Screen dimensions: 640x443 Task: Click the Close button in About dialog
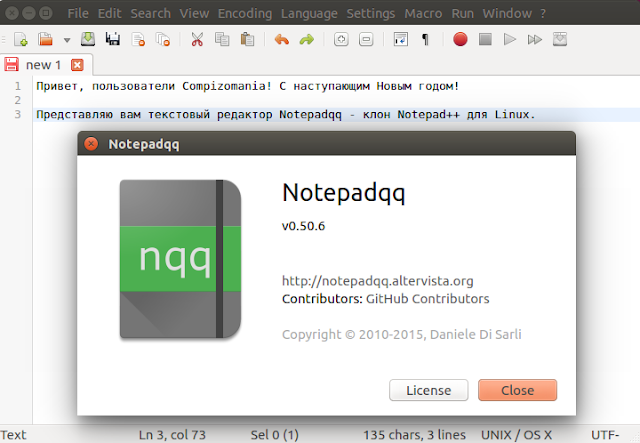pyautogui.click(x=517, y=390)
